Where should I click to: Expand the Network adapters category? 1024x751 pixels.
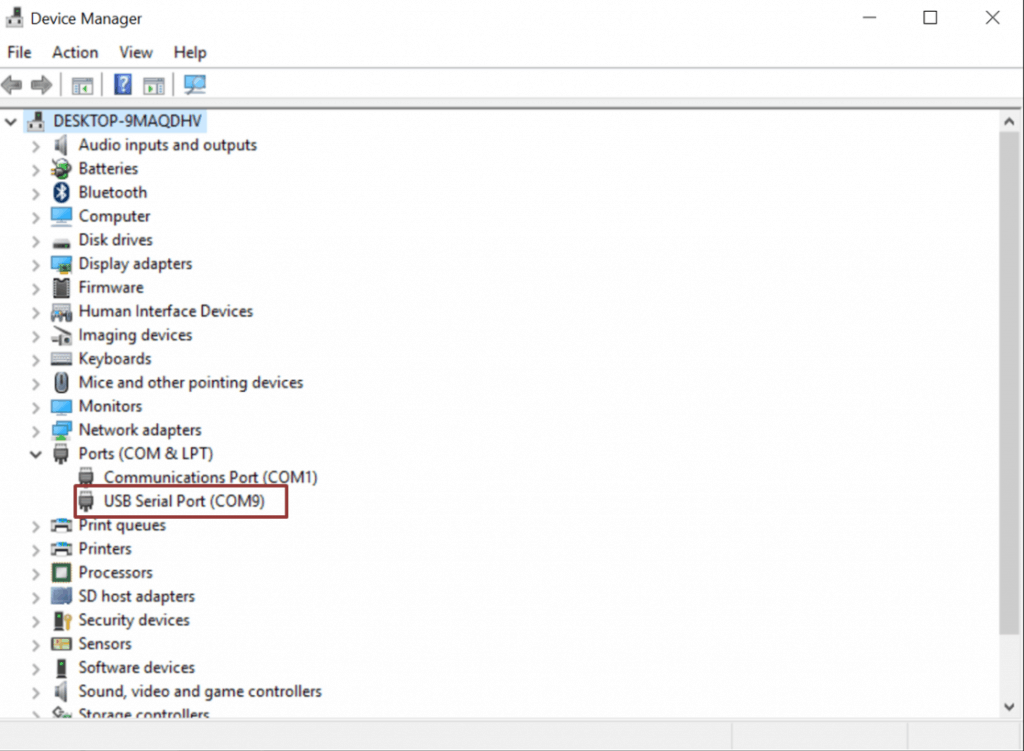36,430
